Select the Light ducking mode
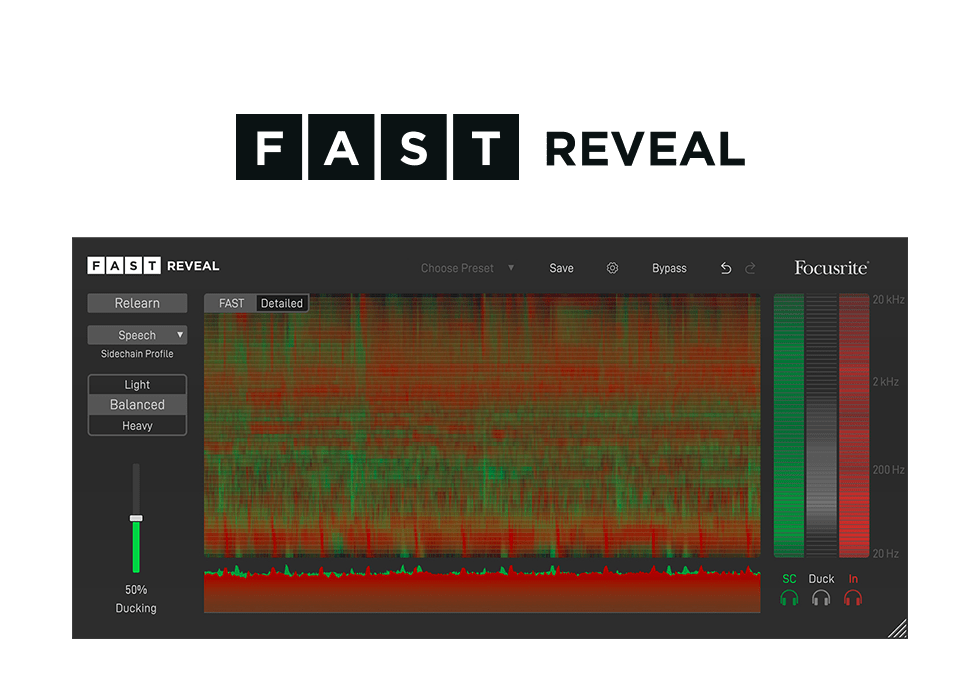This screenshot has width=980, height=700. pyautogui.click(x=137, y=385)
